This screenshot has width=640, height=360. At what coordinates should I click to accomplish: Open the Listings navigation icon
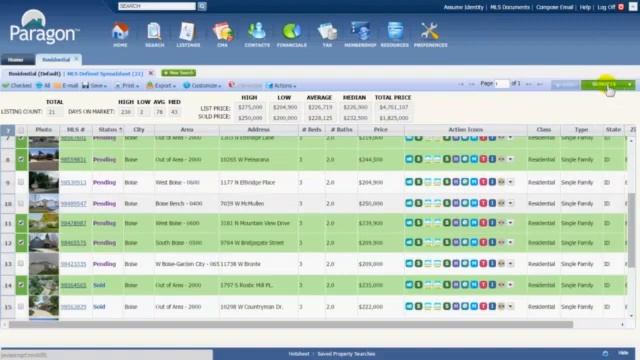[x=188, y=35]
